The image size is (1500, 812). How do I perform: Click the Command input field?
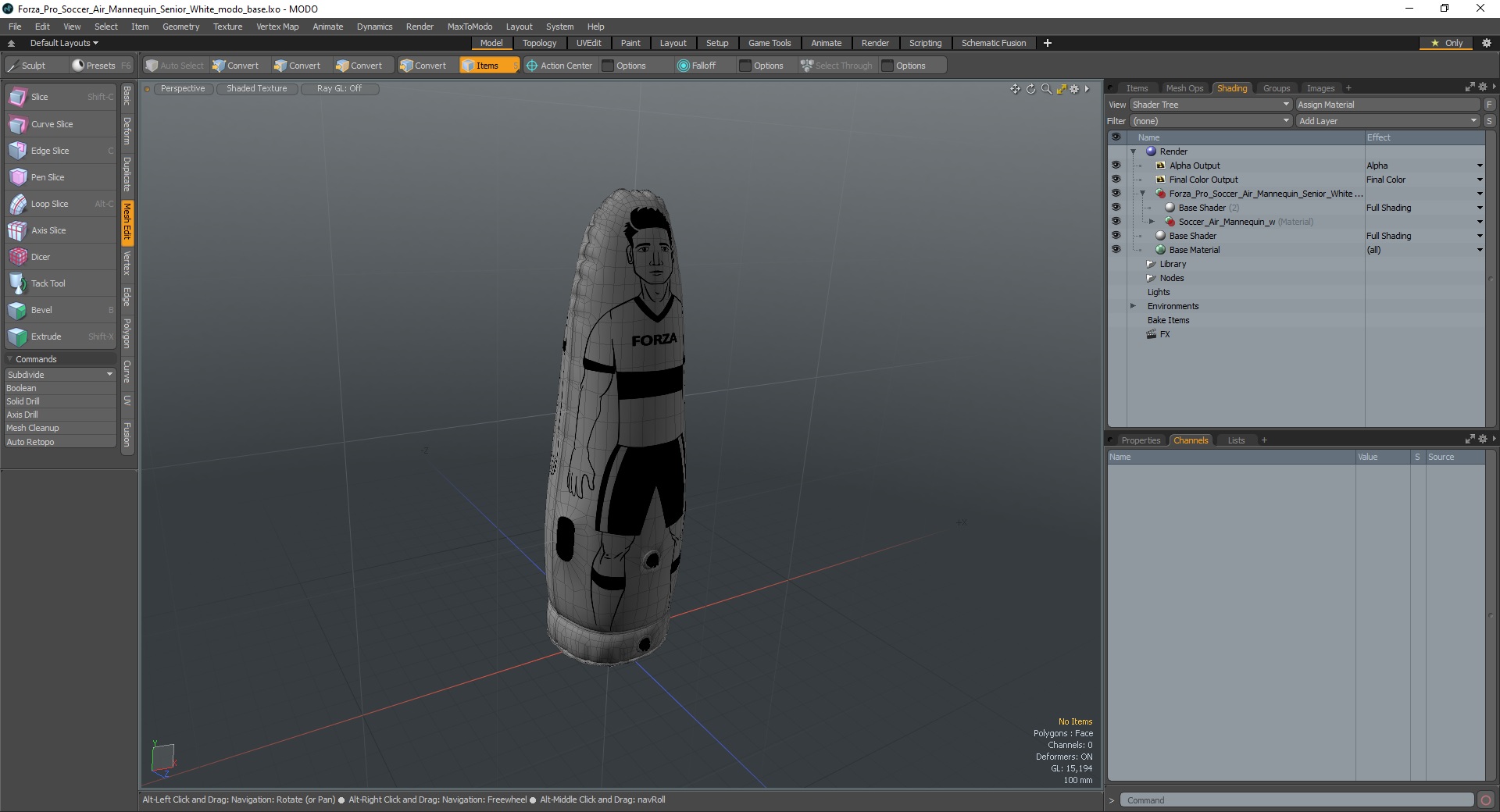pos(1297,800)
